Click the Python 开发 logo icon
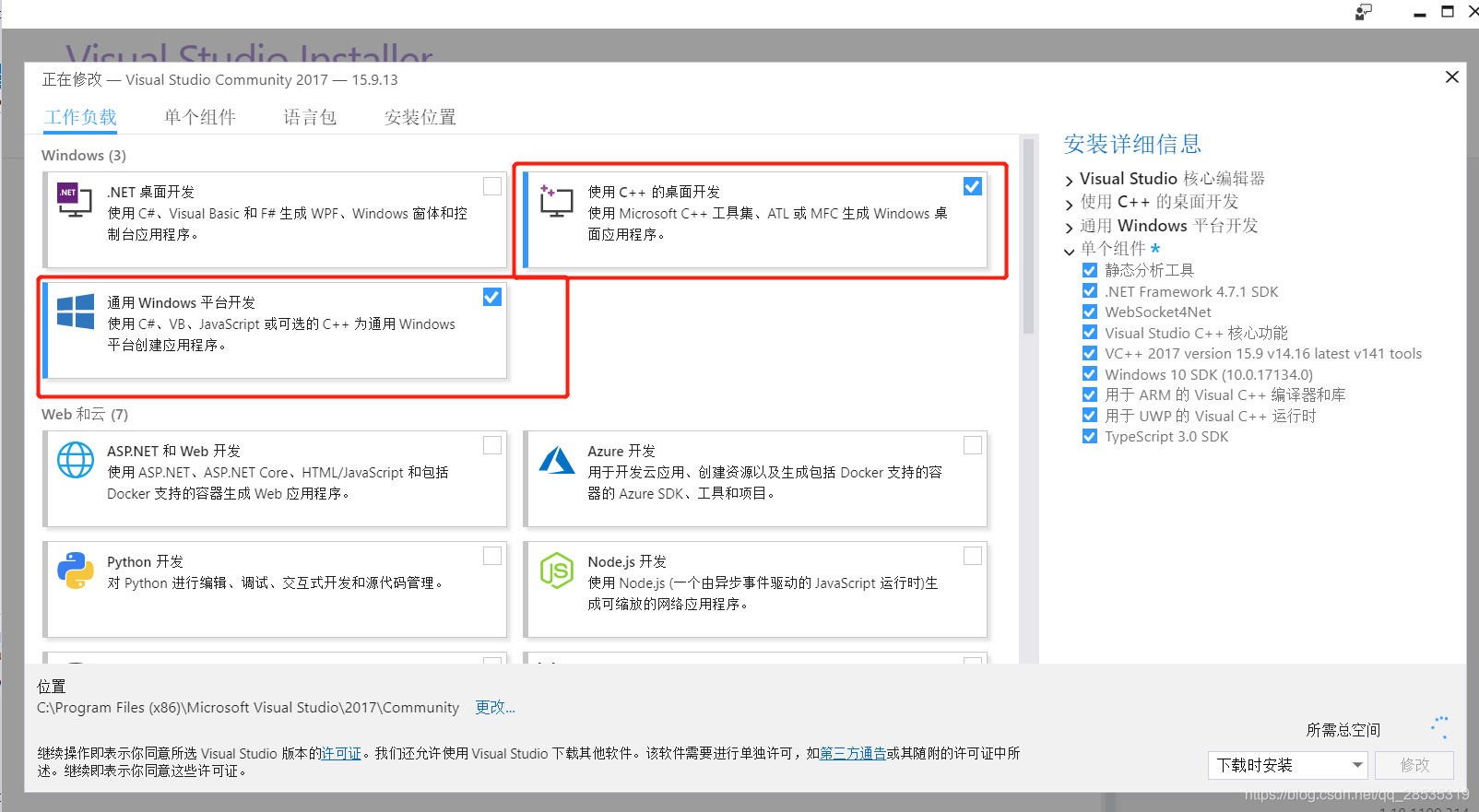Screen dimensions: 1479x812 click(76, 571)
